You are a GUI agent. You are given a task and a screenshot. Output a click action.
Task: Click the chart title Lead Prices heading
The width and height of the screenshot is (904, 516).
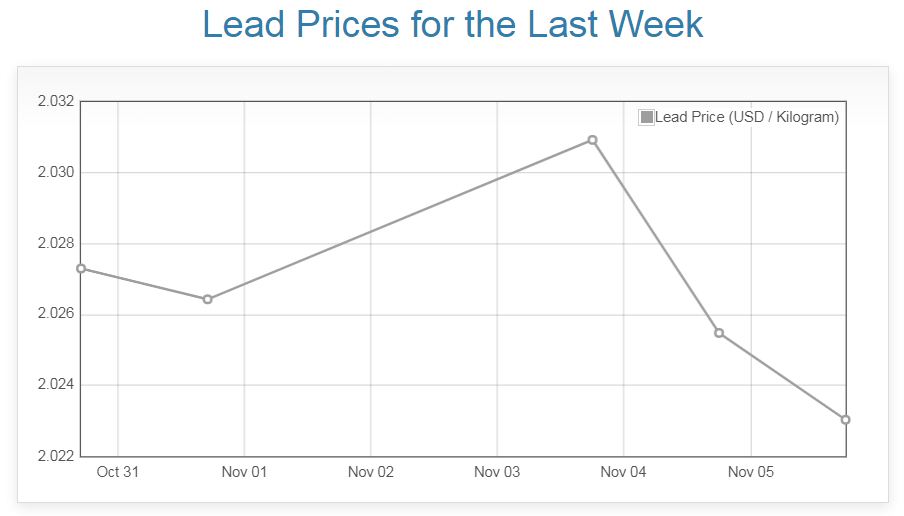[x=452, y=25]
